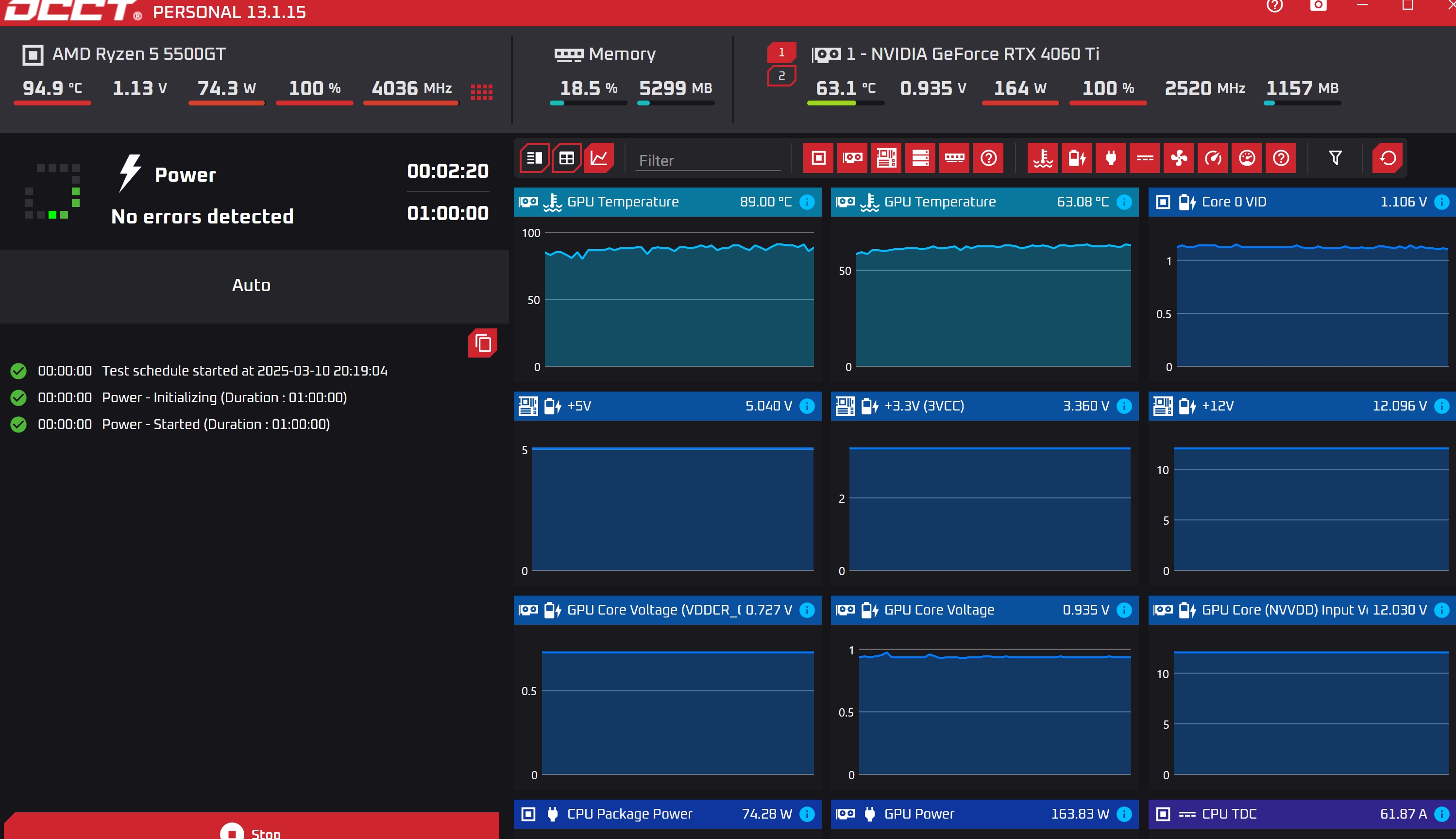Screen dimensions: 1456x839
Task: Open info for +5V sensor
Action: (808, 406)
